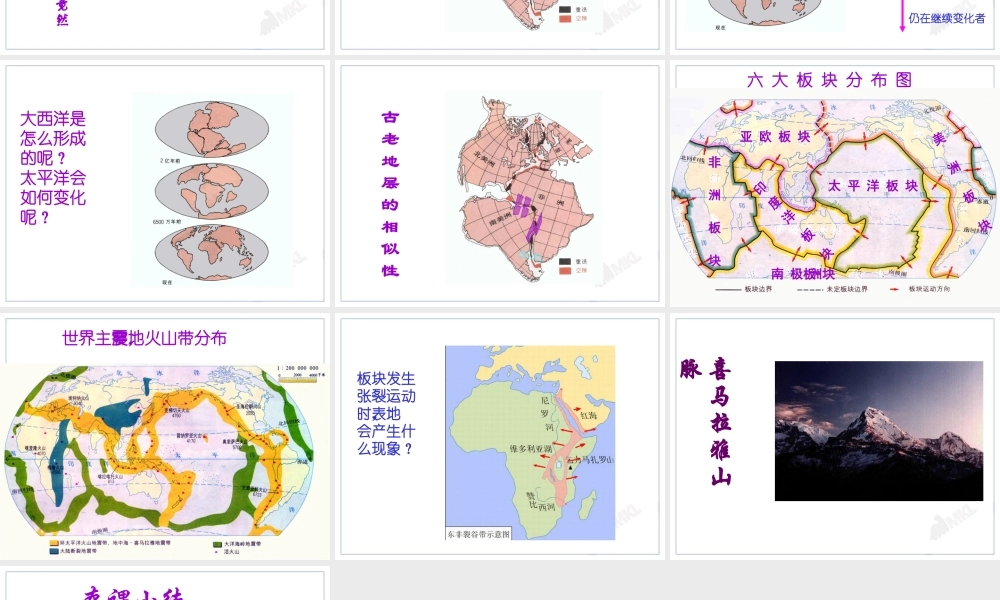The width and height of the screenshot is (1000, 600).
Task: Click the 板块运动方向 red arrow legend
Action: (920, 289)
